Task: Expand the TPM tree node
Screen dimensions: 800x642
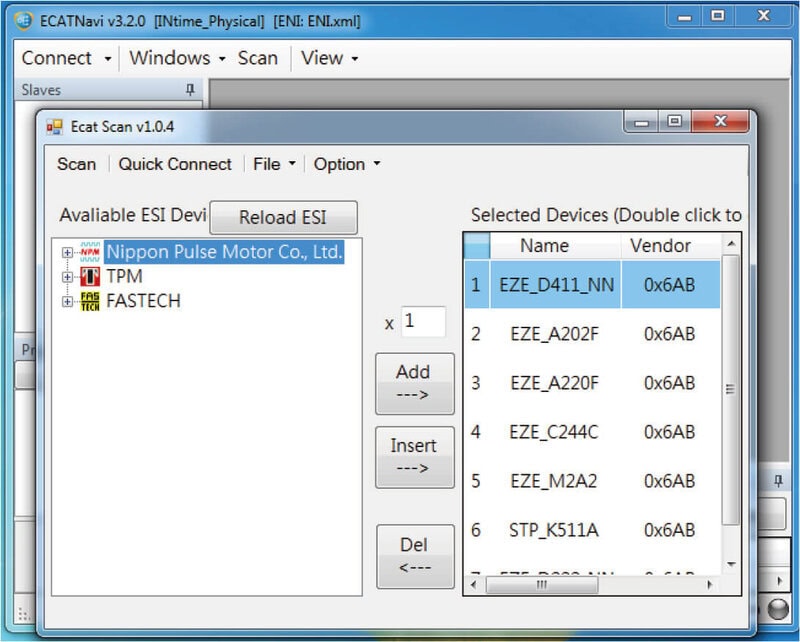Action: [67, 277]
